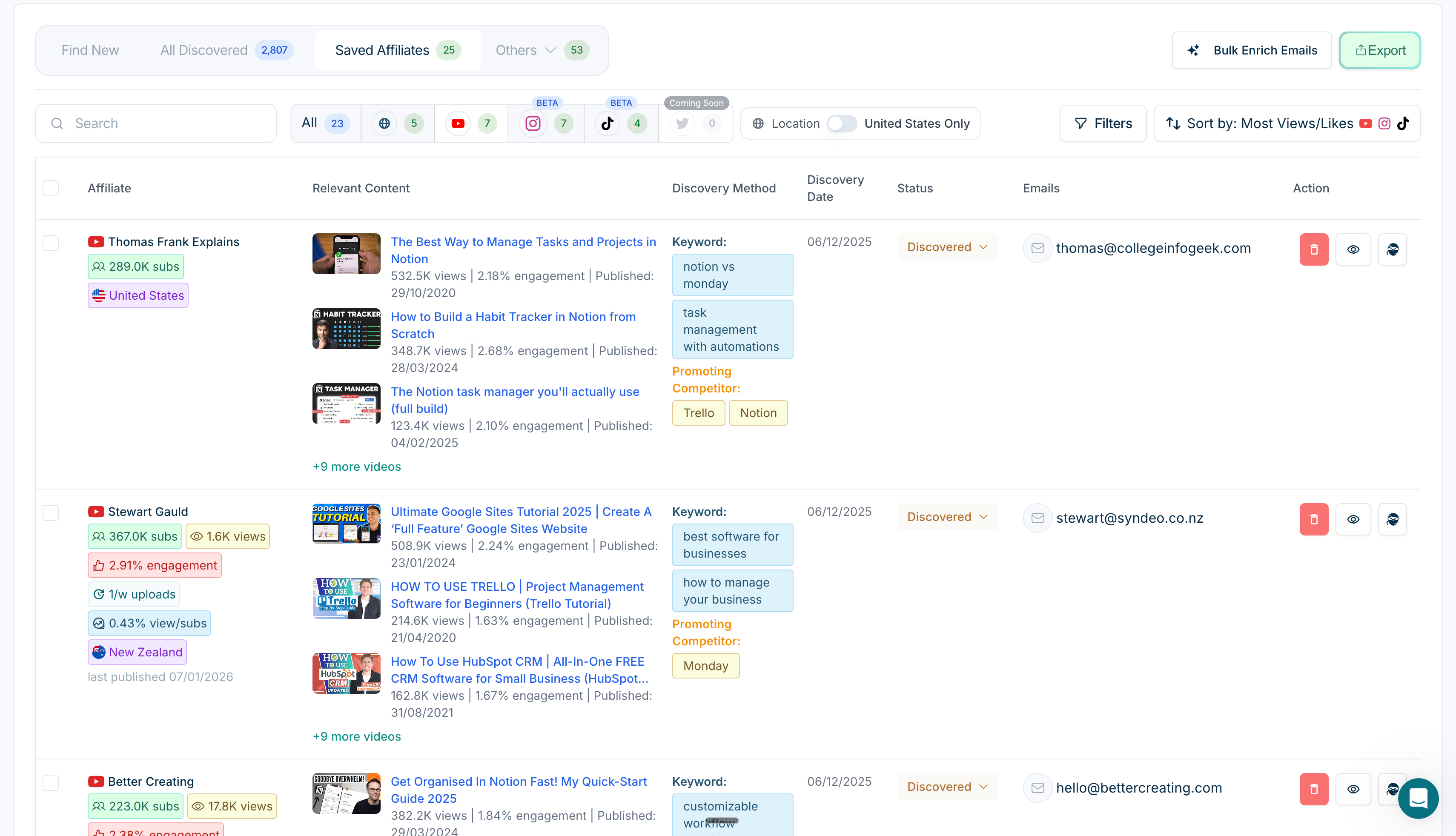Select the YouTube platform filter icon
The height and width of the screenshot is (836, 1456).
point(458,123)
